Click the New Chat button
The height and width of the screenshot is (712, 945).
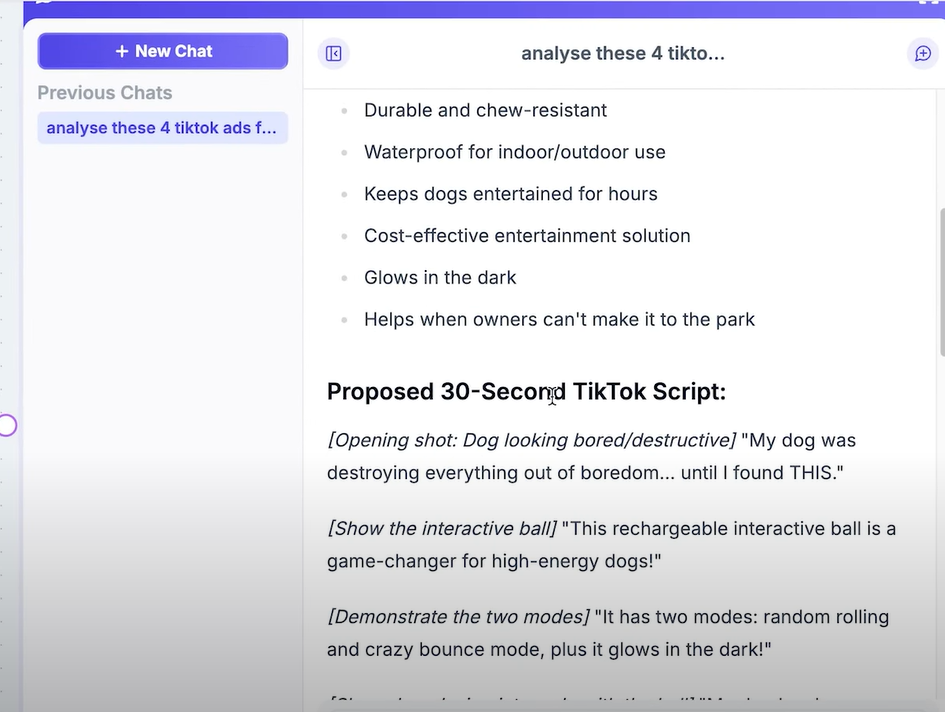point(163,51)
